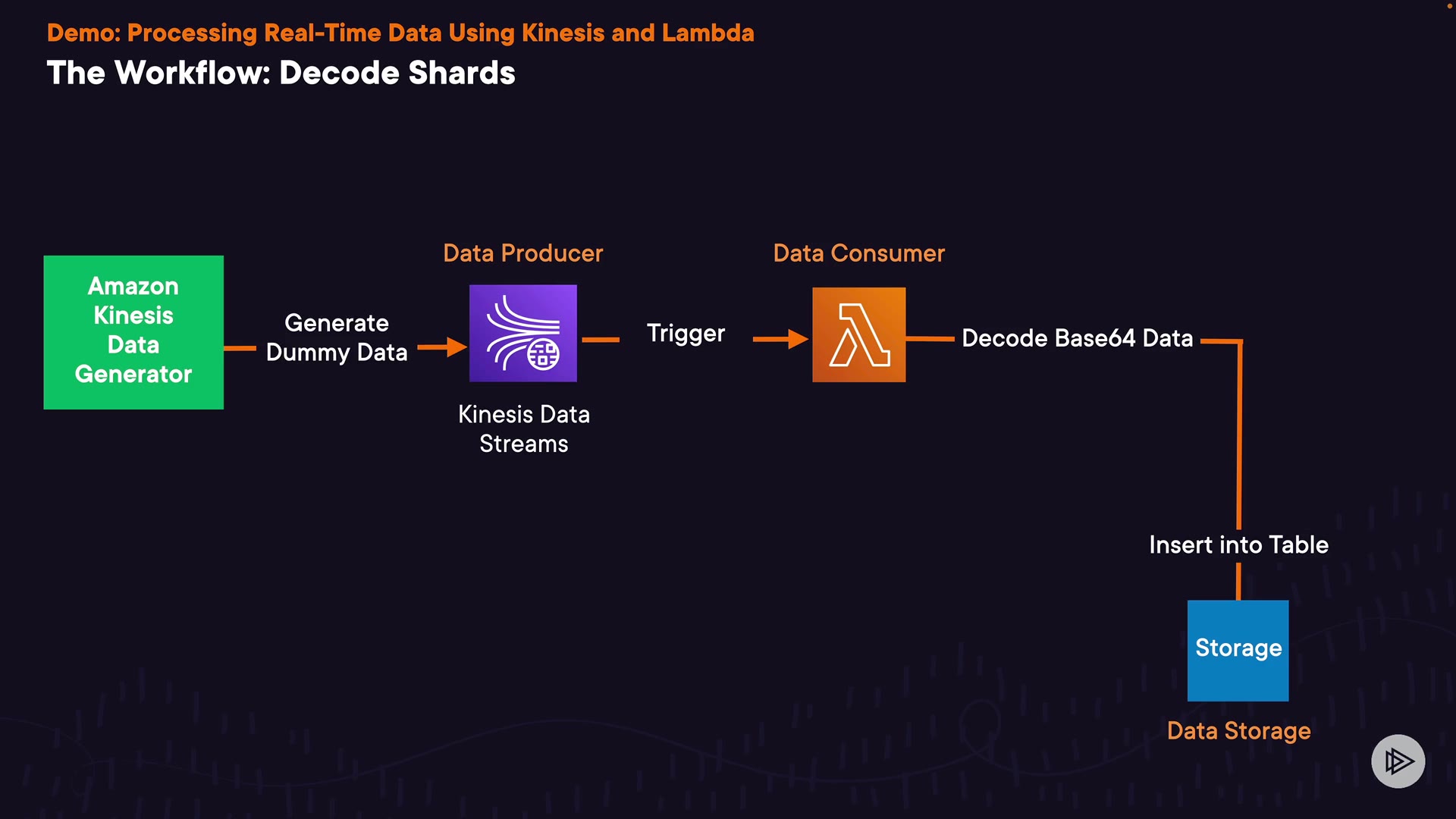The image size is (1456, 819).
Task: Click the small orange dot in the top corner
Action: coord(1449,6)
